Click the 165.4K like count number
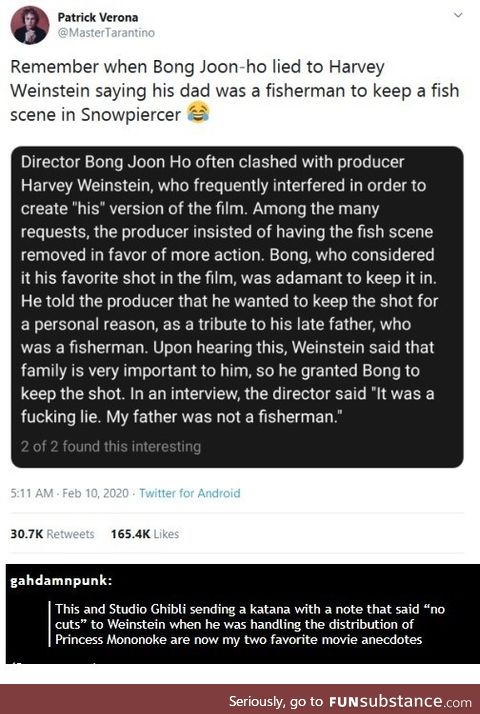Screen dimensions: 480x714 (130, 534)
